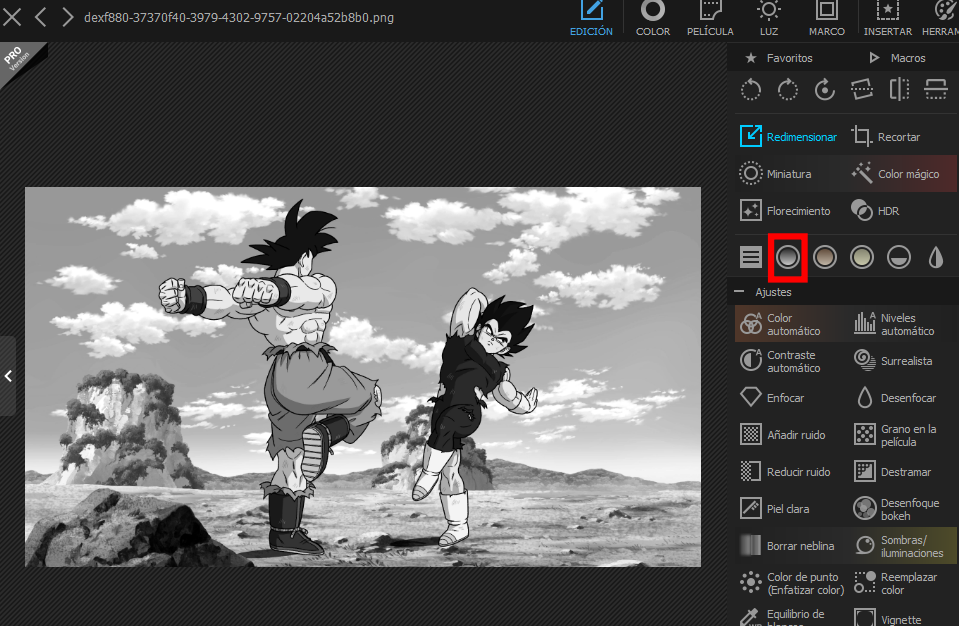The height and width of the screenshot is (626, 959).
Task: Switch to the EDICIÓN tab
Action: click(x=591, y=19)
